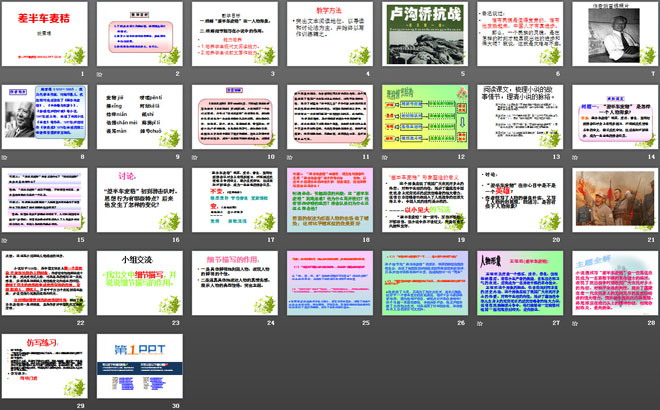Open slide 3 thumbnail

235,34
